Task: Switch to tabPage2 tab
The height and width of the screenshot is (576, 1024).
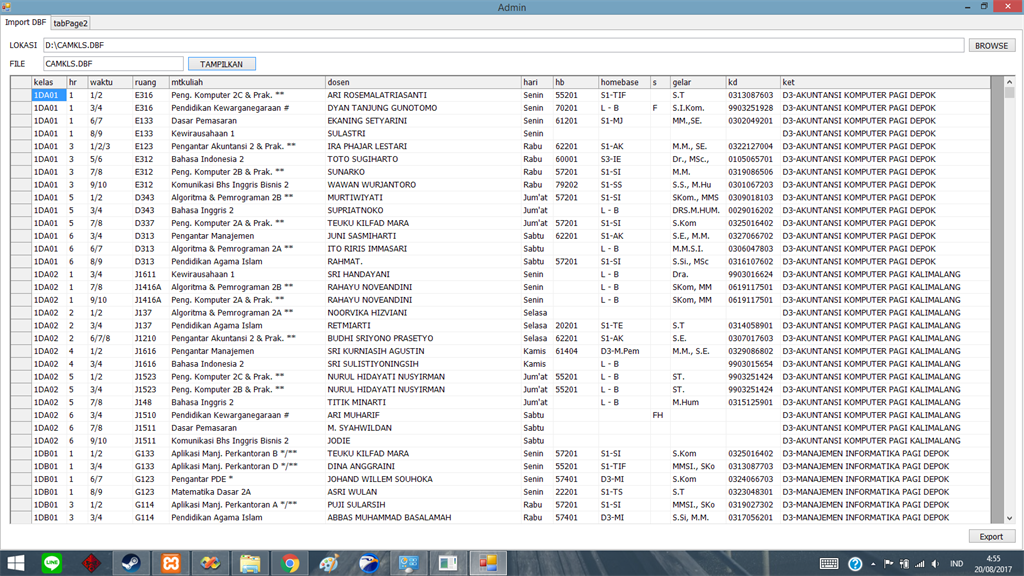Action: (x=71, y=23)
